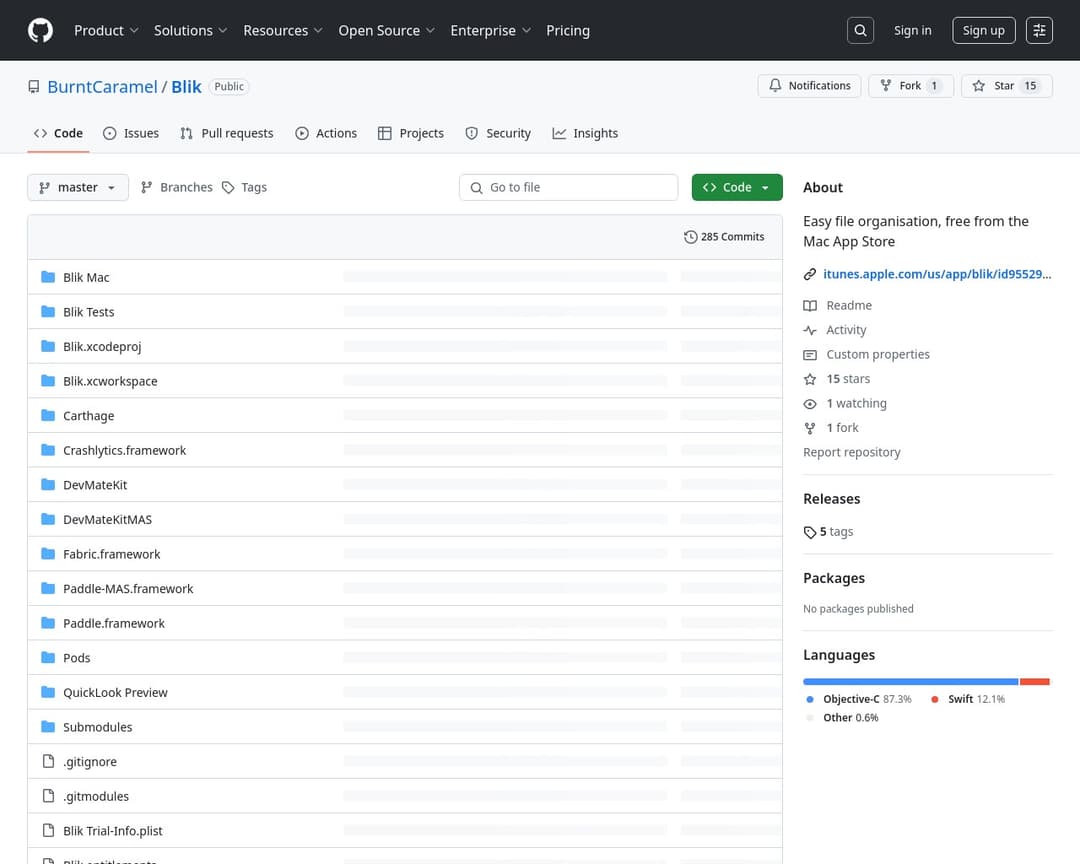The height and width of the screenshot is (864, 1080).
Task: Open the green Code dropdown
Action: (737, 187)
